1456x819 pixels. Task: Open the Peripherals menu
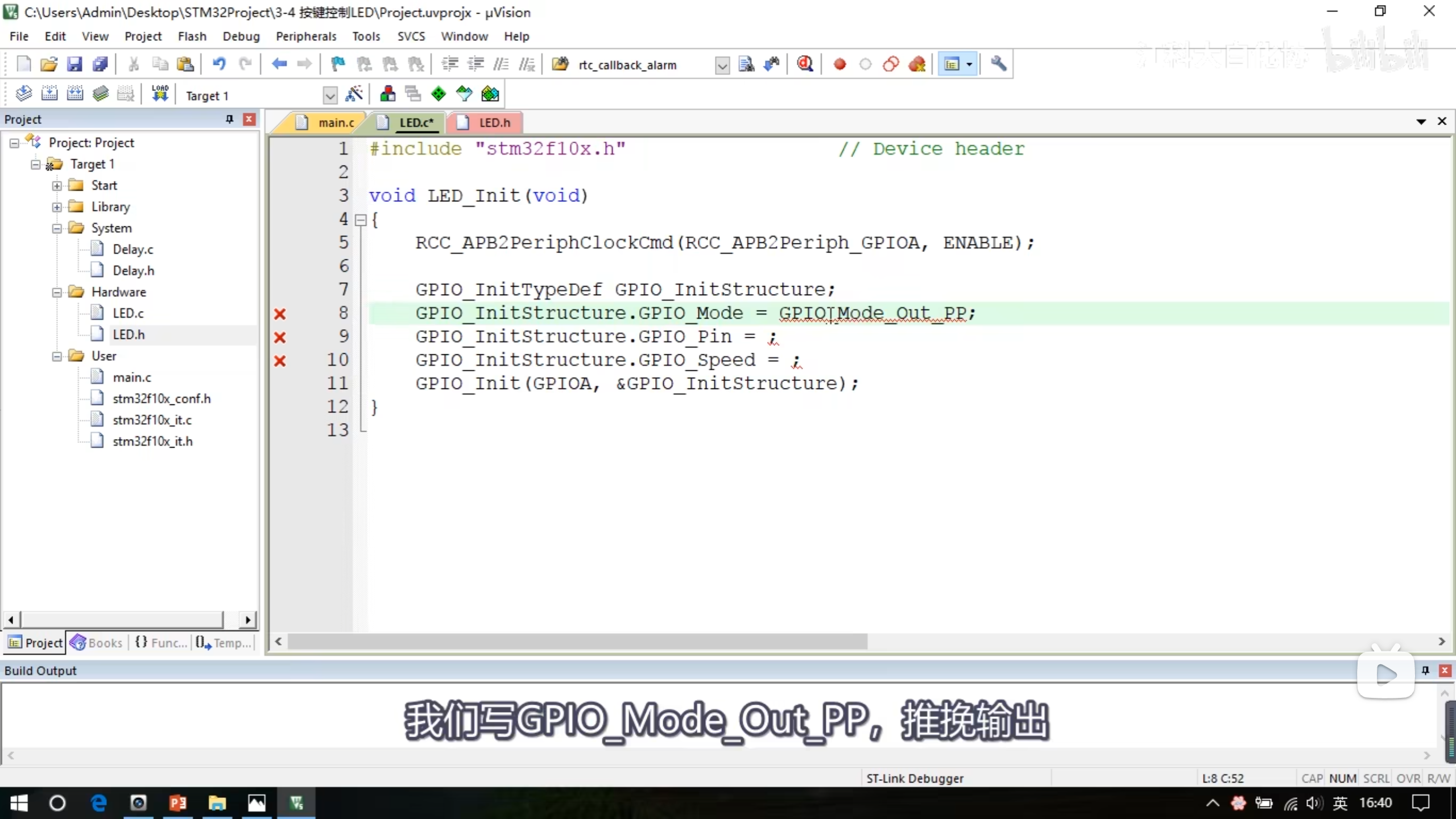[306, 36]
